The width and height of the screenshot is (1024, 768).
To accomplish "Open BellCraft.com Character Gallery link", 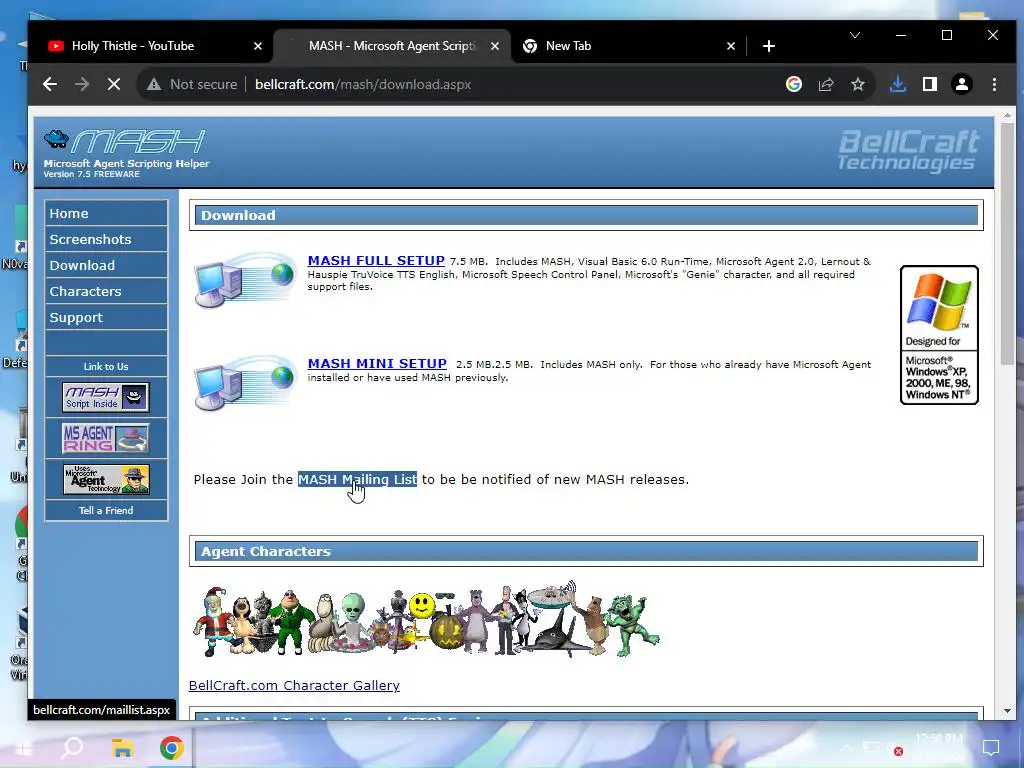I will (294, 686).
